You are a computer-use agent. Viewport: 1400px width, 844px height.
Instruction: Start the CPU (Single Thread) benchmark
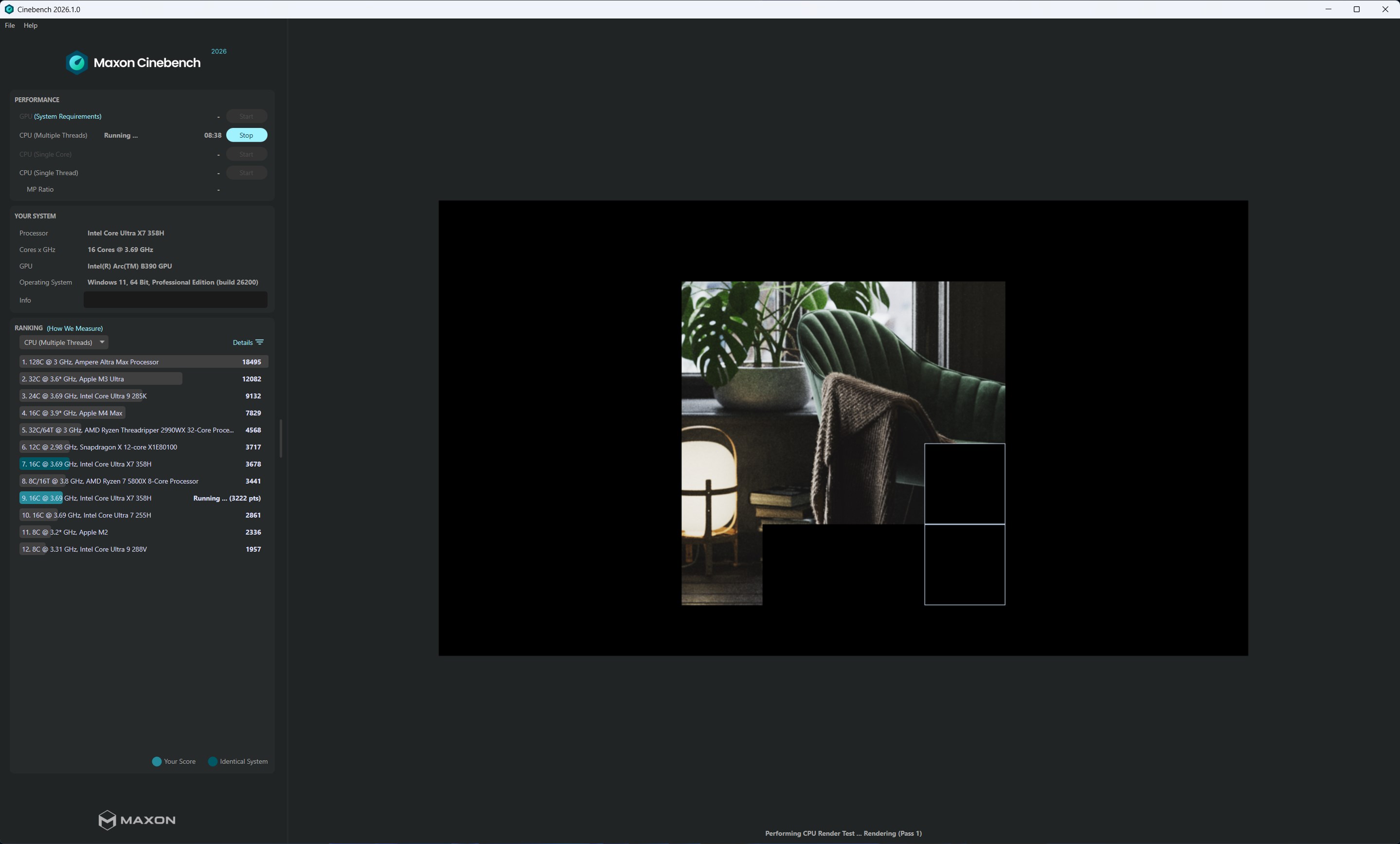click(246, 172)
